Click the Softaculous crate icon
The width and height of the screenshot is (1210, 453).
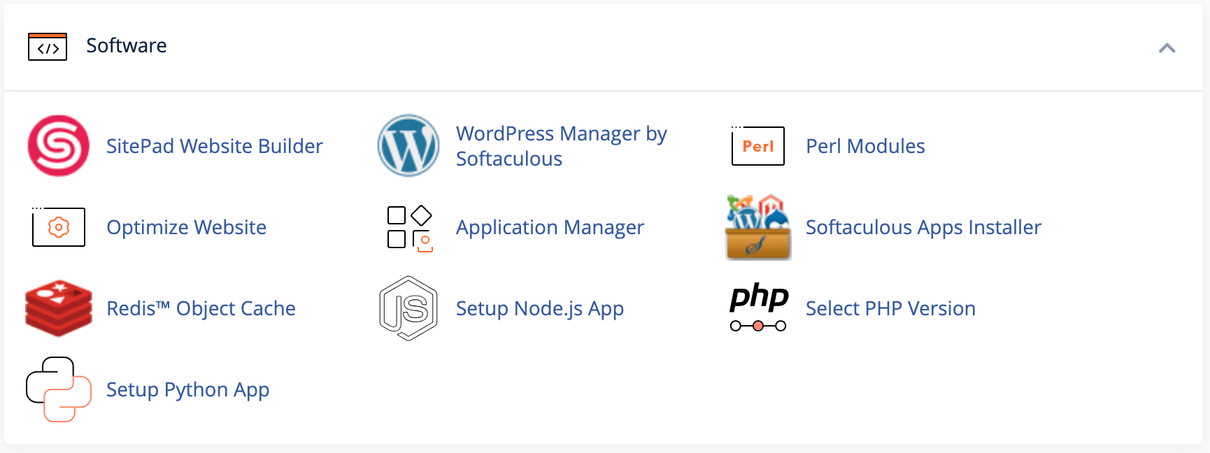tap(758, 228)
